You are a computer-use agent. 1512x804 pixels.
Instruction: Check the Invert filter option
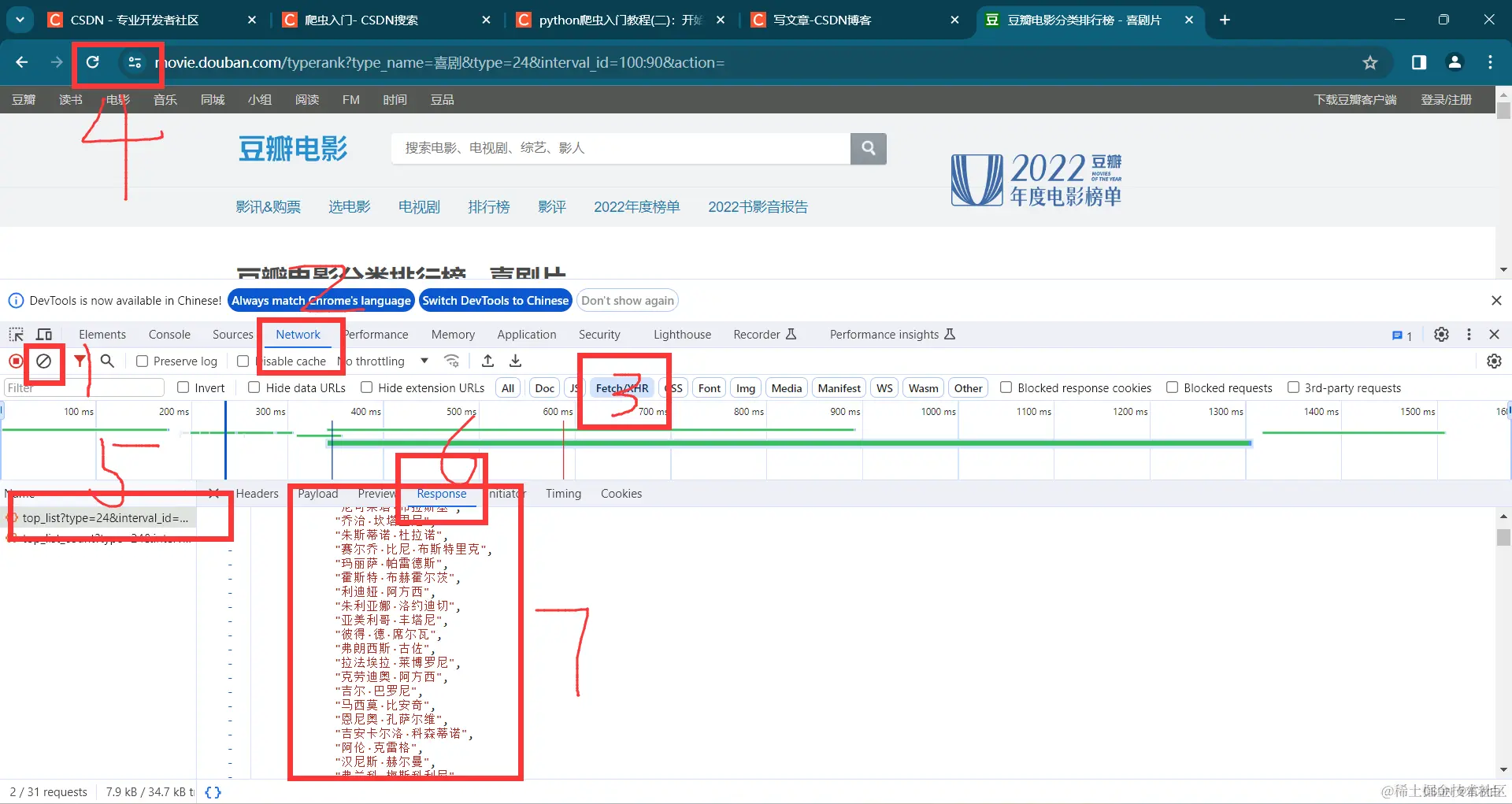pos(183,387)
